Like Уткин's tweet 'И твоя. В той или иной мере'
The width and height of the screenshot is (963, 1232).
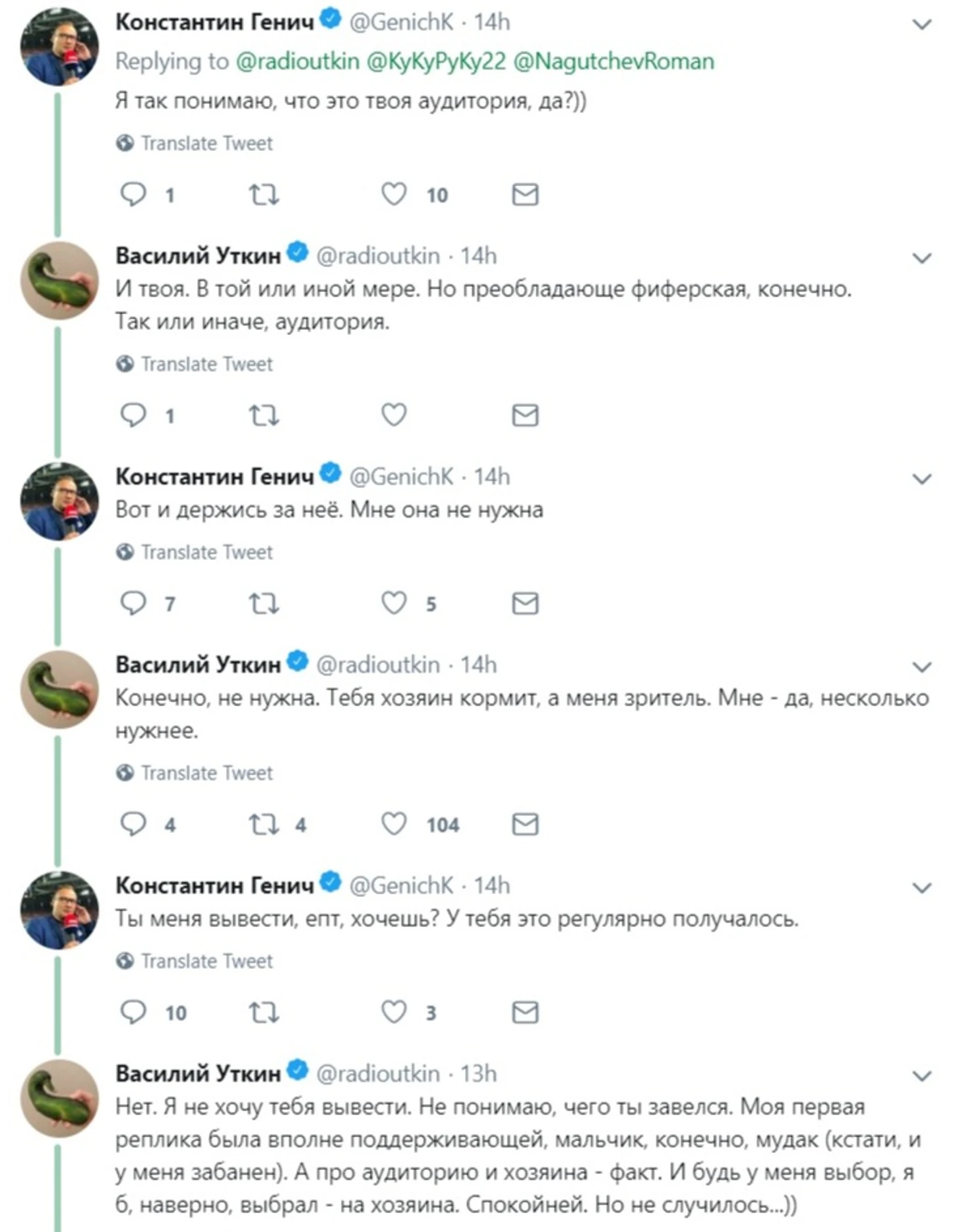click(x=394, y=416)
